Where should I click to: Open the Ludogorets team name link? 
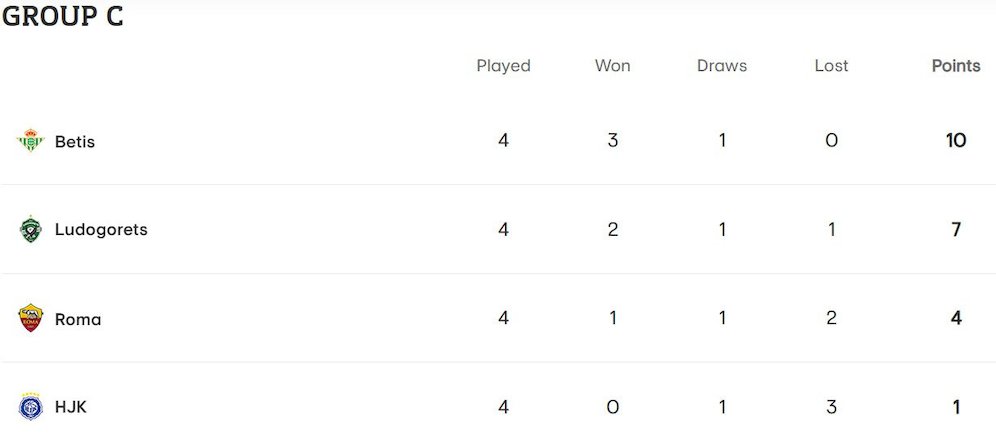[101, 230]
